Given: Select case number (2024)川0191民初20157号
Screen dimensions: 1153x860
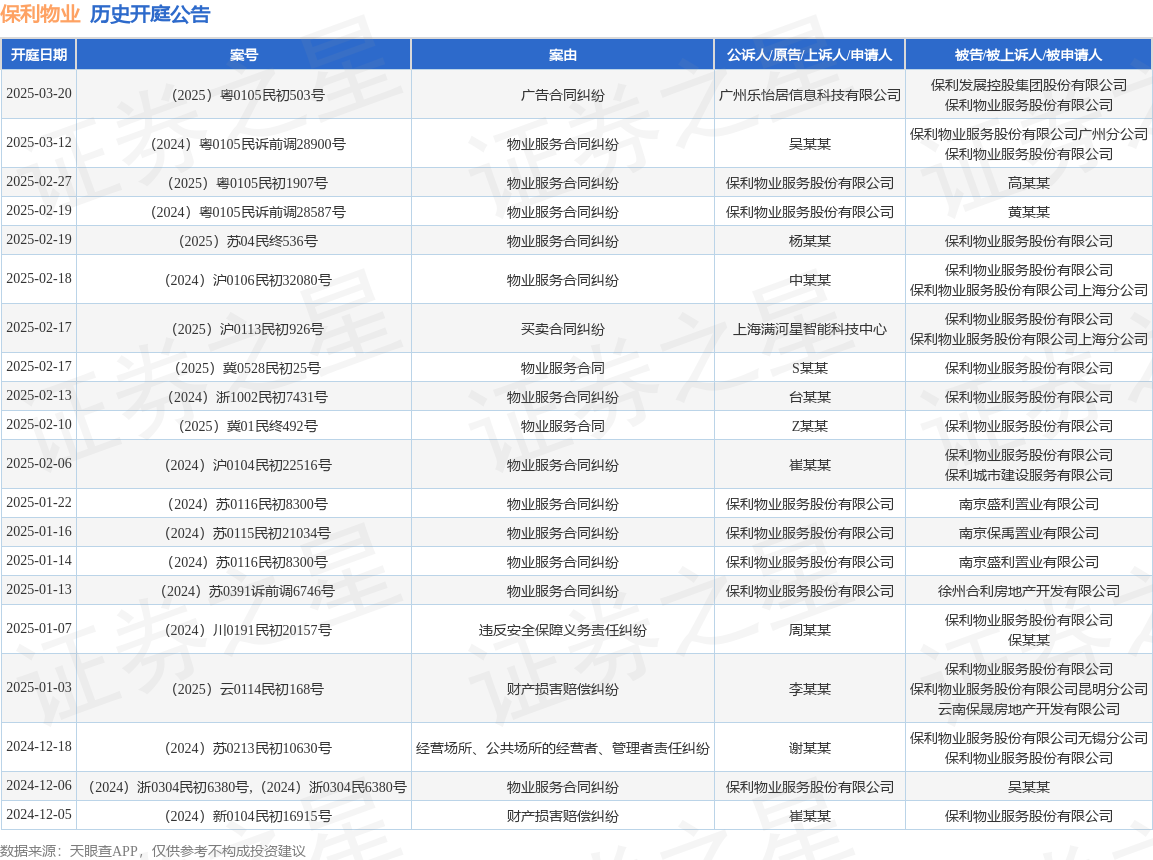Looking at the screenshot, I should click(x=243, y=630).
